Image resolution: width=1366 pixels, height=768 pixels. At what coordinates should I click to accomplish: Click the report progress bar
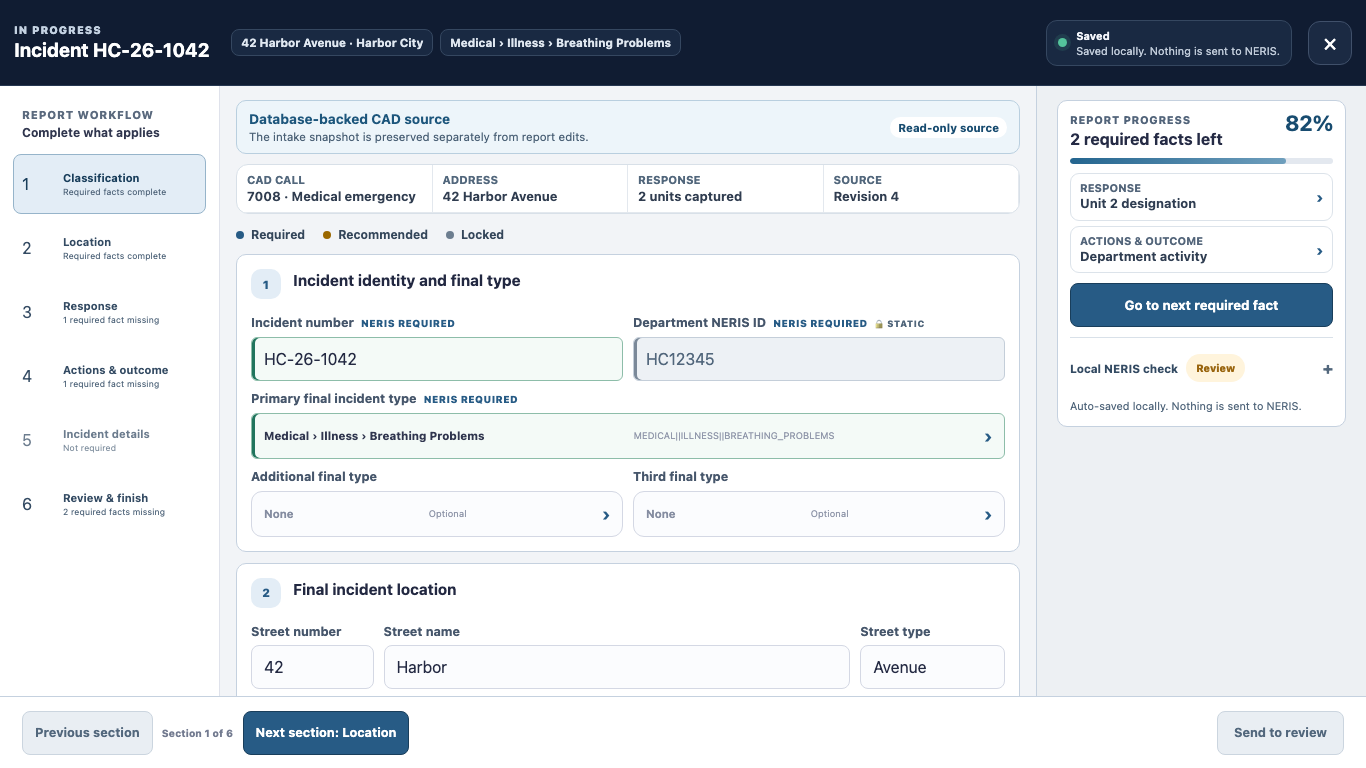pyautogui.click(x=1201, y=161)
